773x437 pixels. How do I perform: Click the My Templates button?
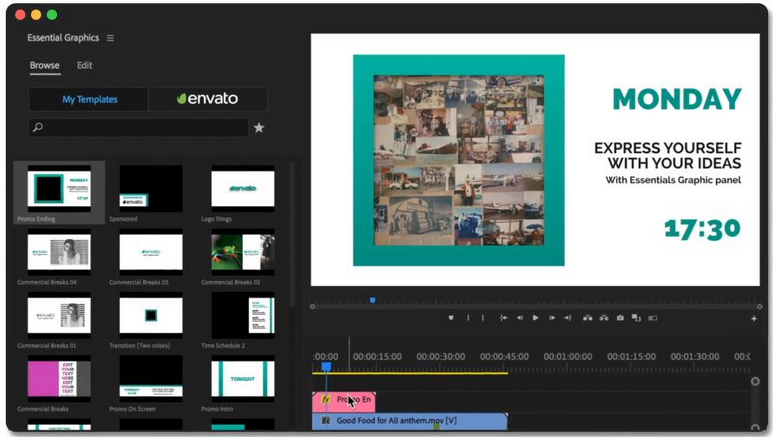coord(89,99)
